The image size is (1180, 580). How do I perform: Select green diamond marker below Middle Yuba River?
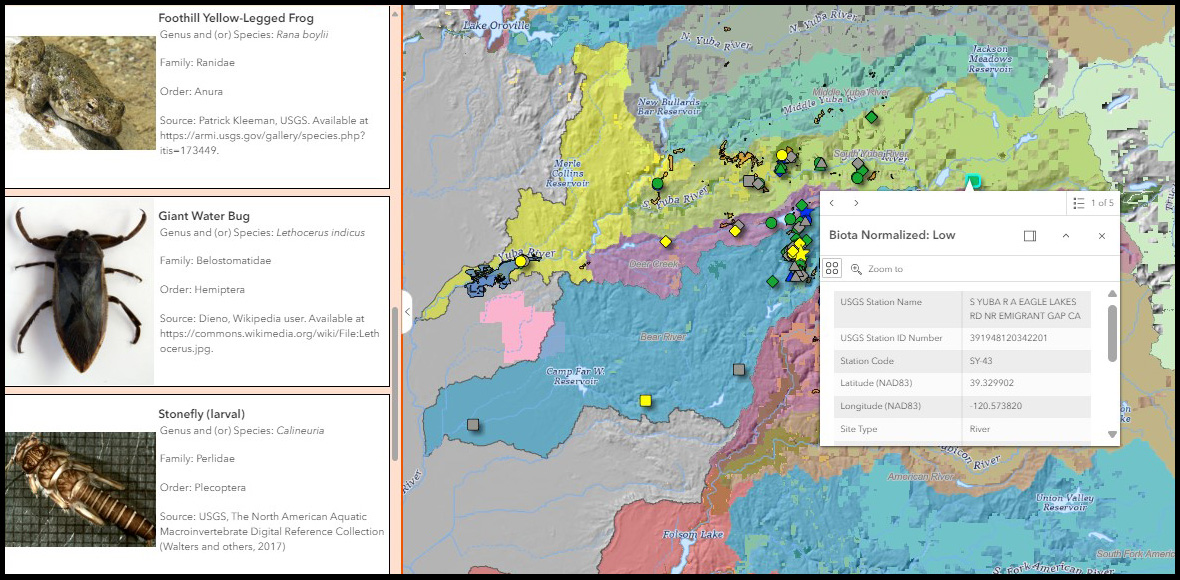click(x=871, y=117)
